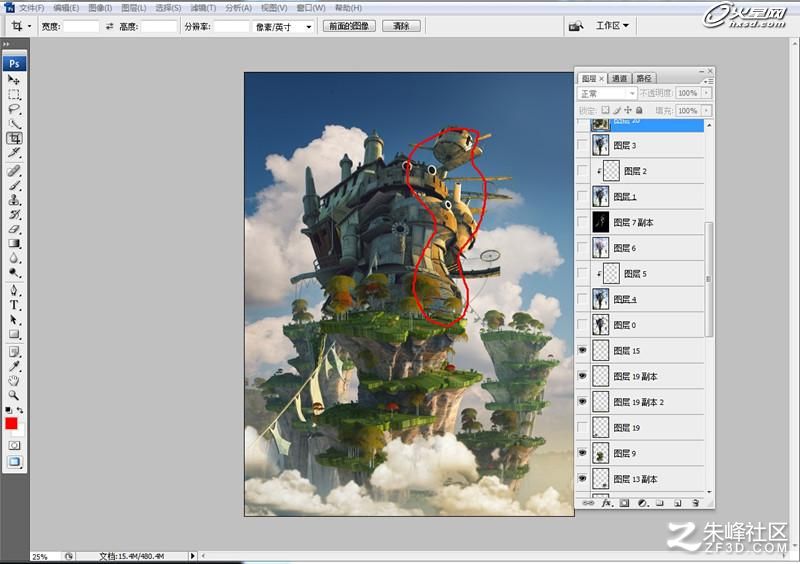Click the 宽度 width input field
The height and width of the screenshot is (564, 800).
81,26
